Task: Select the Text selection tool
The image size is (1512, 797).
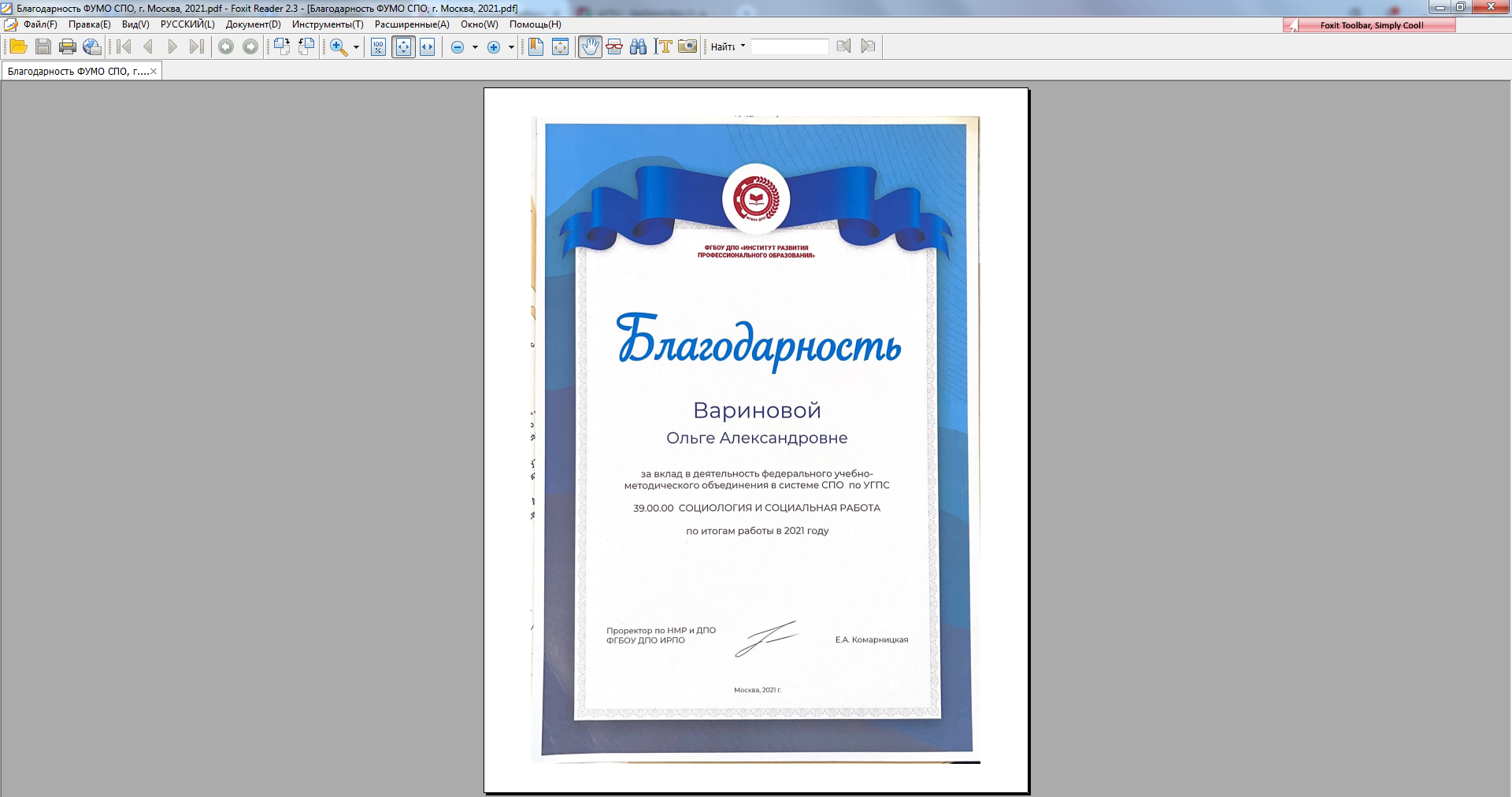Action: point(663,46)
